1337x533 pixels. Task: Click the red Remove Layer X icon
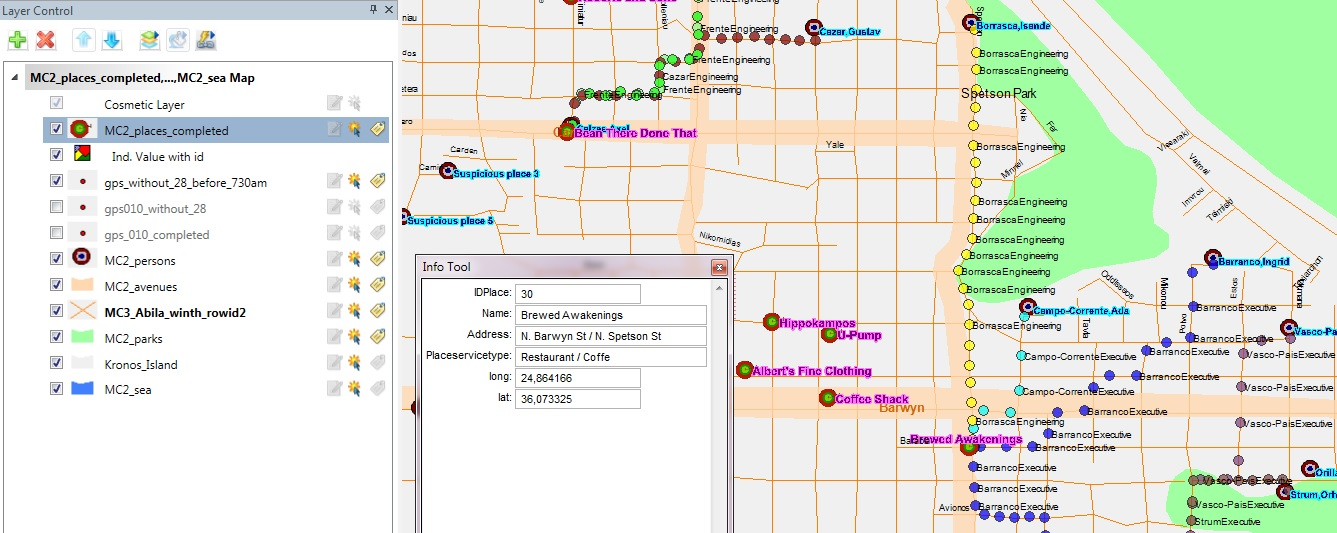click(x=45, y=40)
